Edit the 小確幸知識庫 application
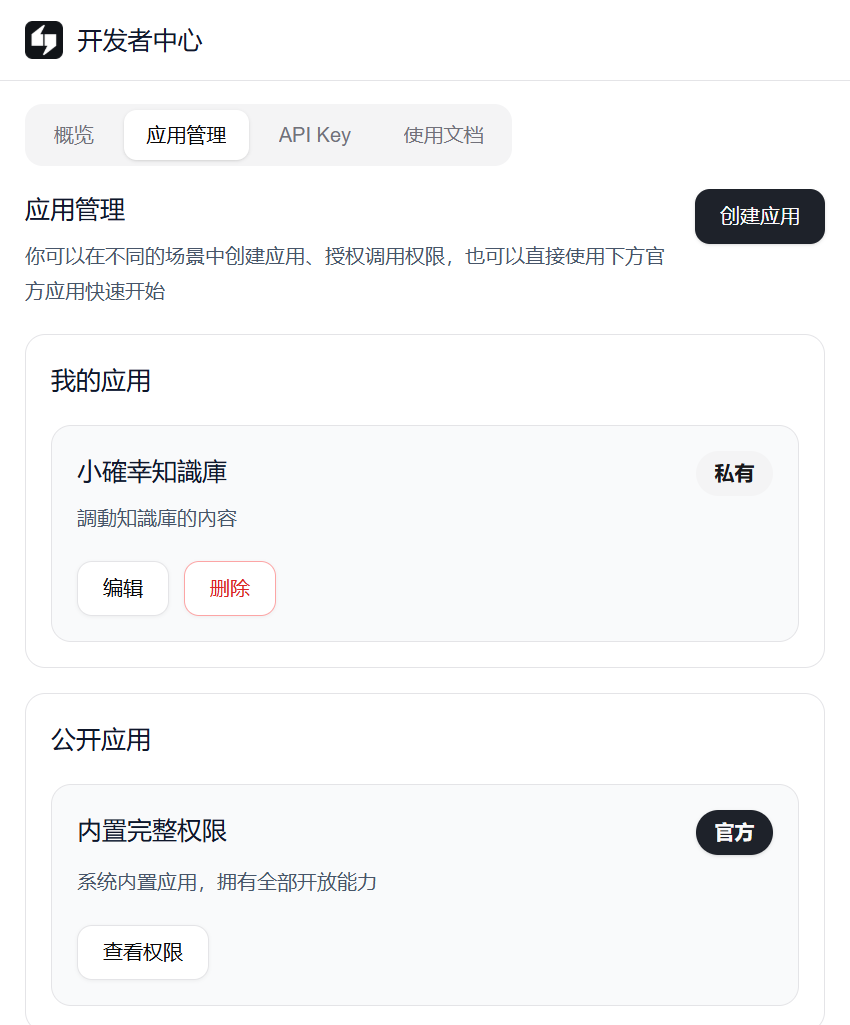The width and height of the screenshot is (850, 1025). [122, 588]
